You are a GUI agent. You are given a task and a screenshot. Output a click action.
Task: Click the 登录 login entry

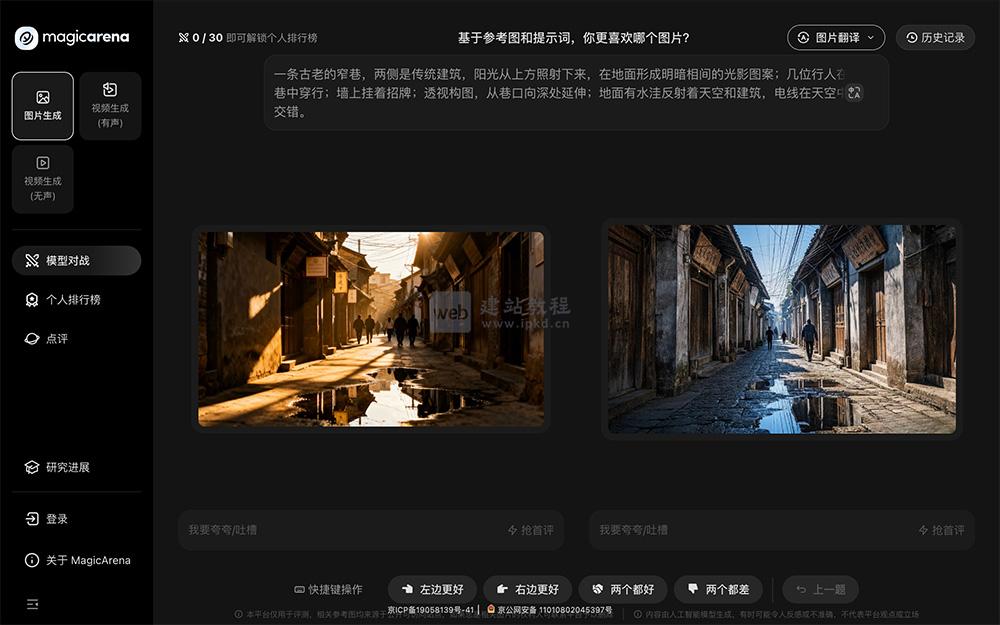pos(50,518)
